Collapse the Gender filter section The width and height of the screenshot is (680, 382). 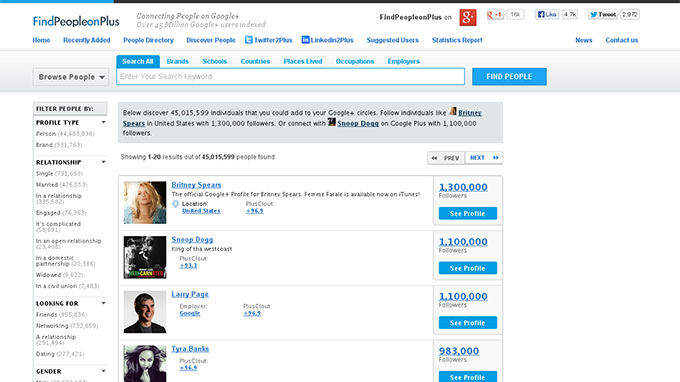[x=104, y=371]
